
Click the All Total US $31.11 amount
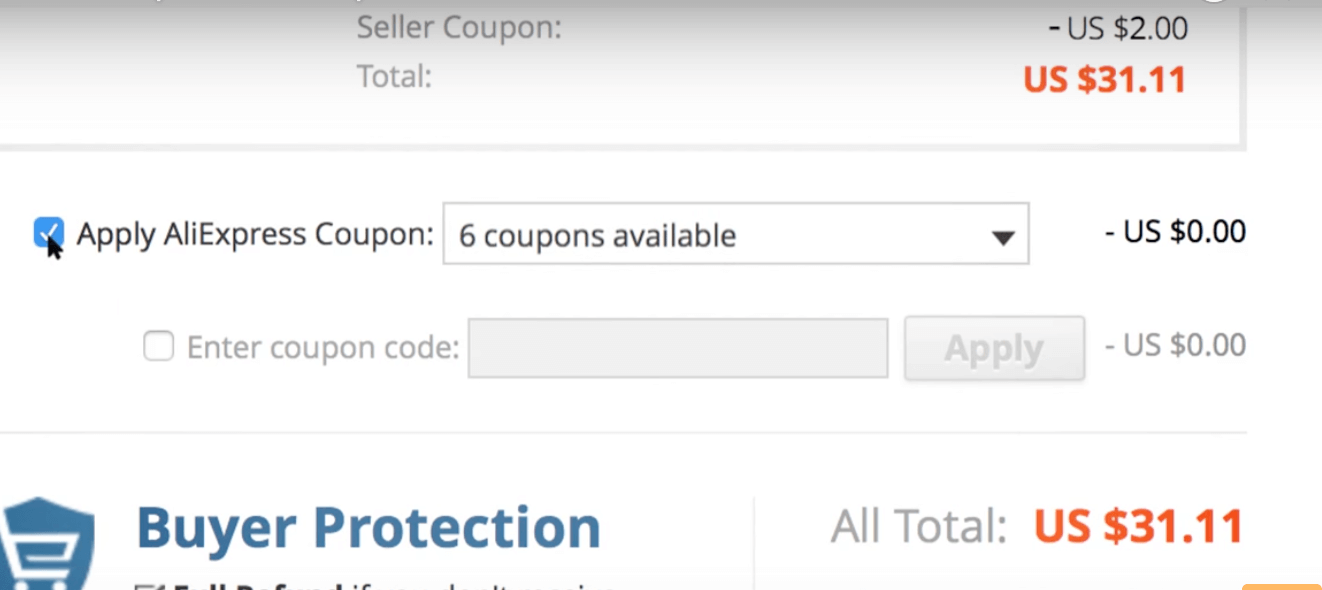pos(1138,526)
